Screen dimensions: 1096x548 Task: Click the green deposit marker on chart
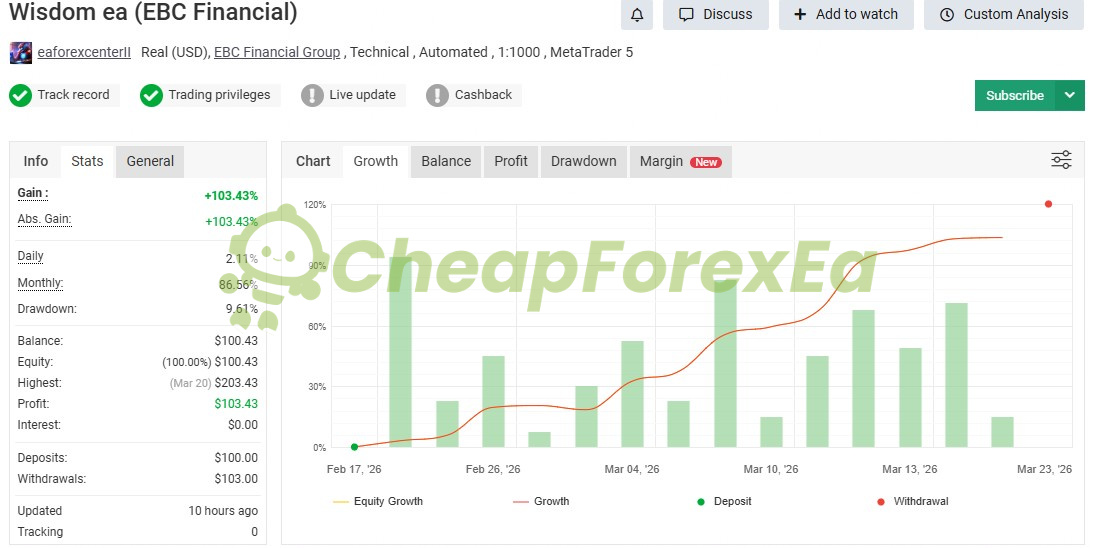coord(354,447)
